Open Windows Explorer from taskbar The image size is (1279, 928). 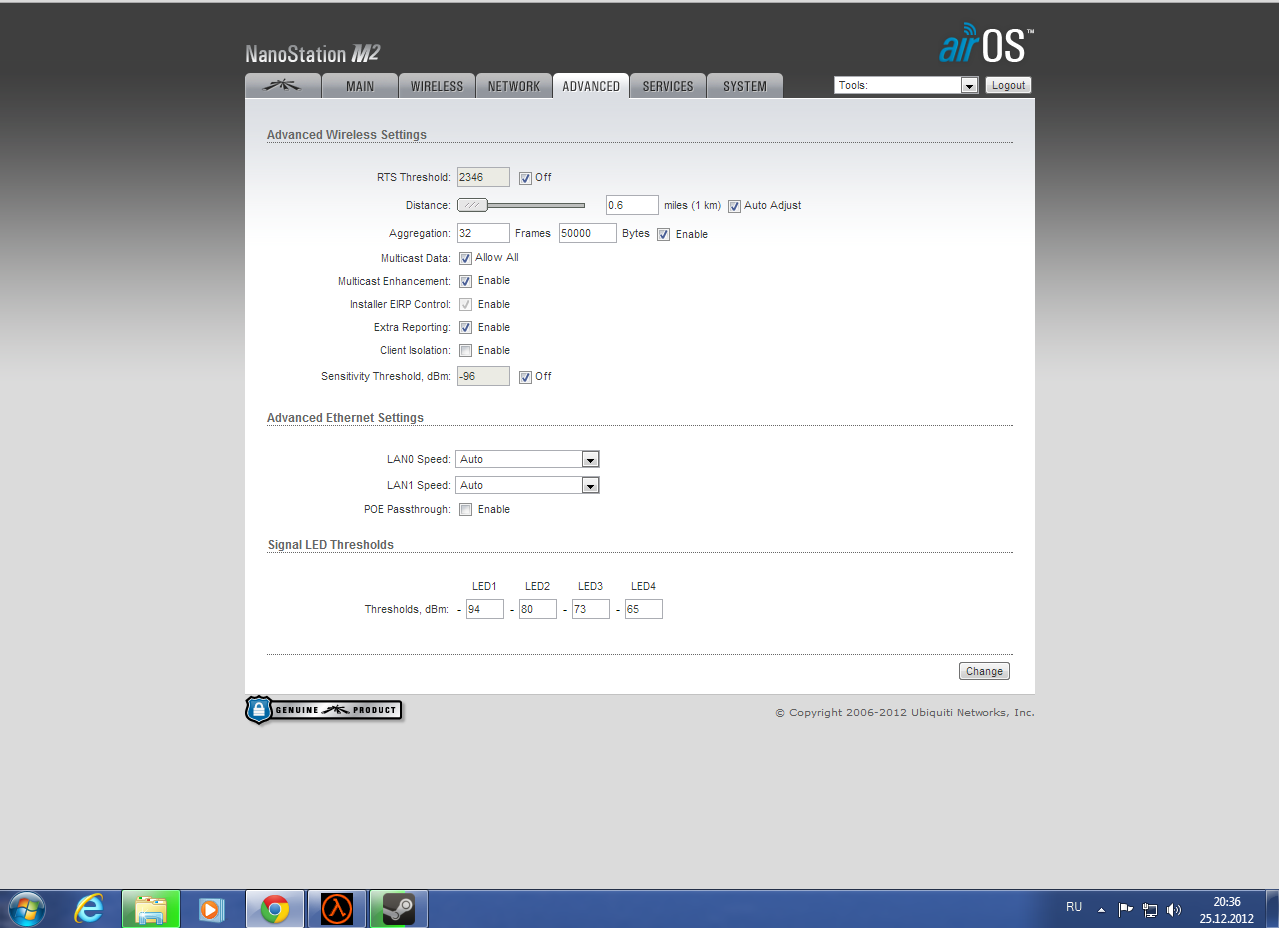151,909
